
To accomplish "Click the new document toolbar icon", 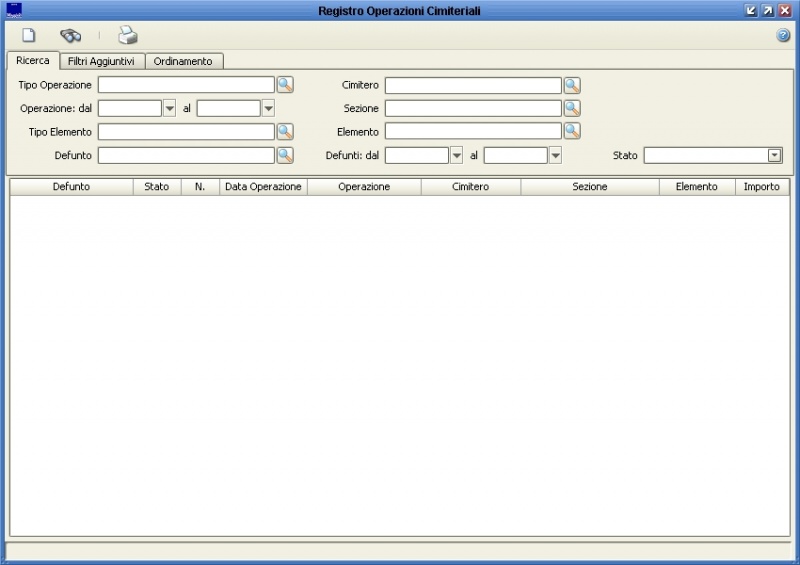I will click(x=29, y=35).
